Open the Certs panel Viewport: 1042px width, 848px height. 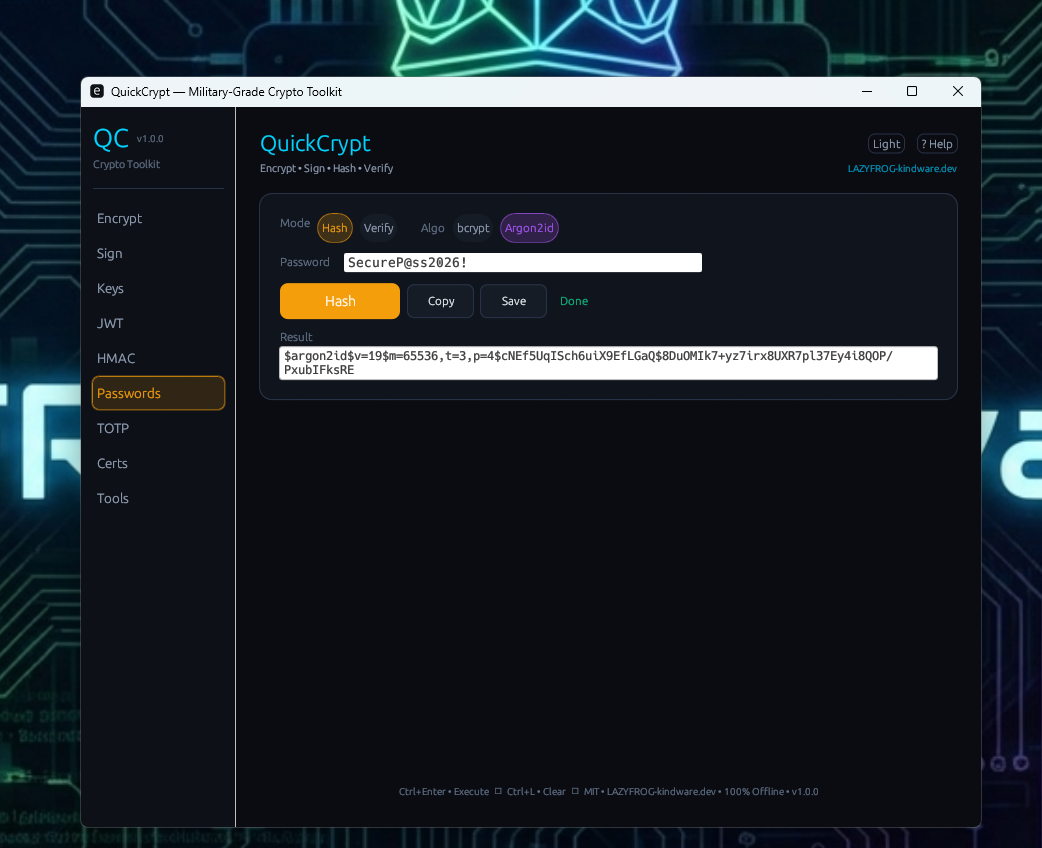[112, 463]
